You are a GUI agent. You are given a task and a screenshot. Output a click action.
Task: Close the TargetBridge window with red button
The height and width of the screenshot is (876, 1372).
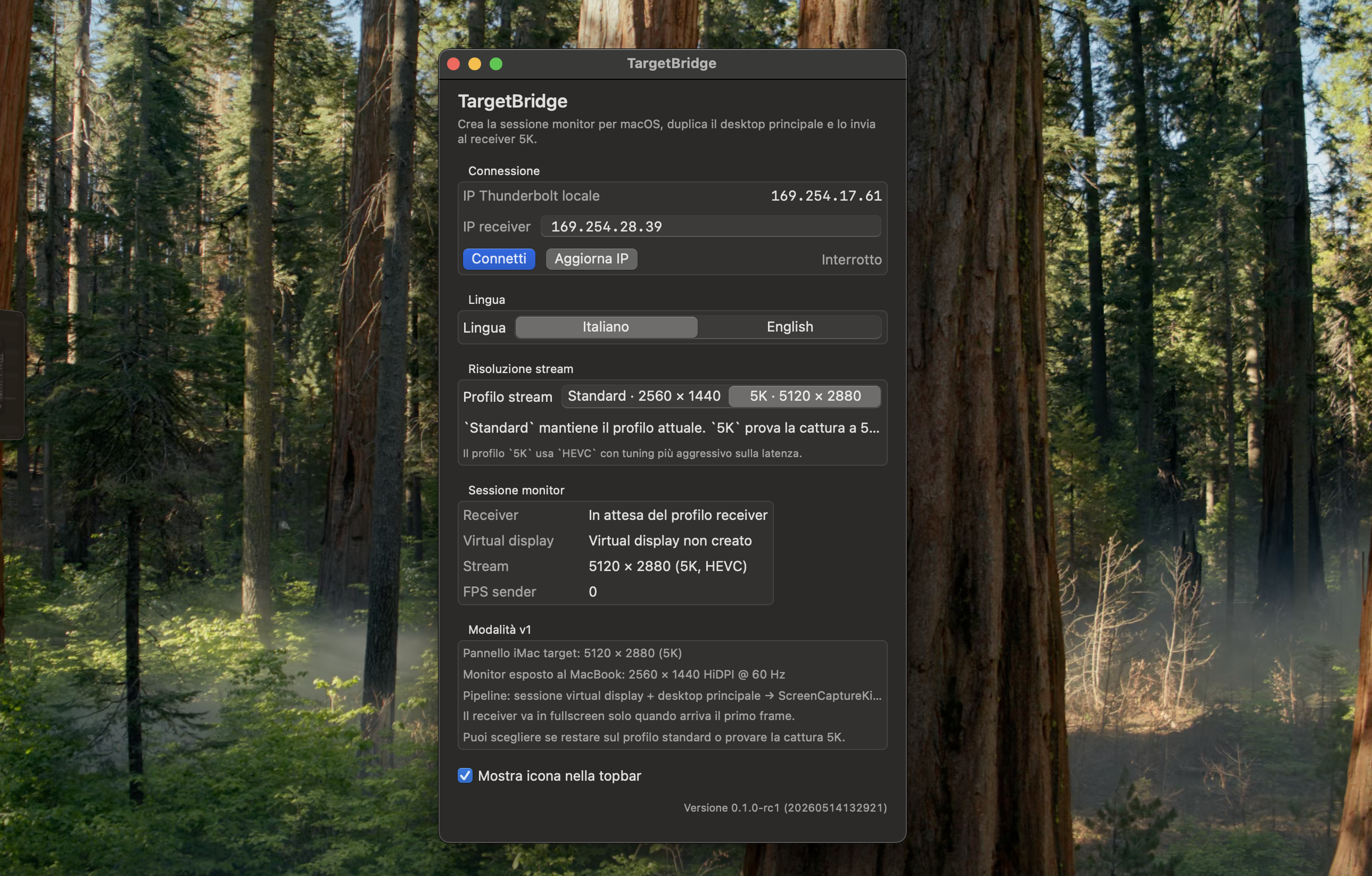453,64
